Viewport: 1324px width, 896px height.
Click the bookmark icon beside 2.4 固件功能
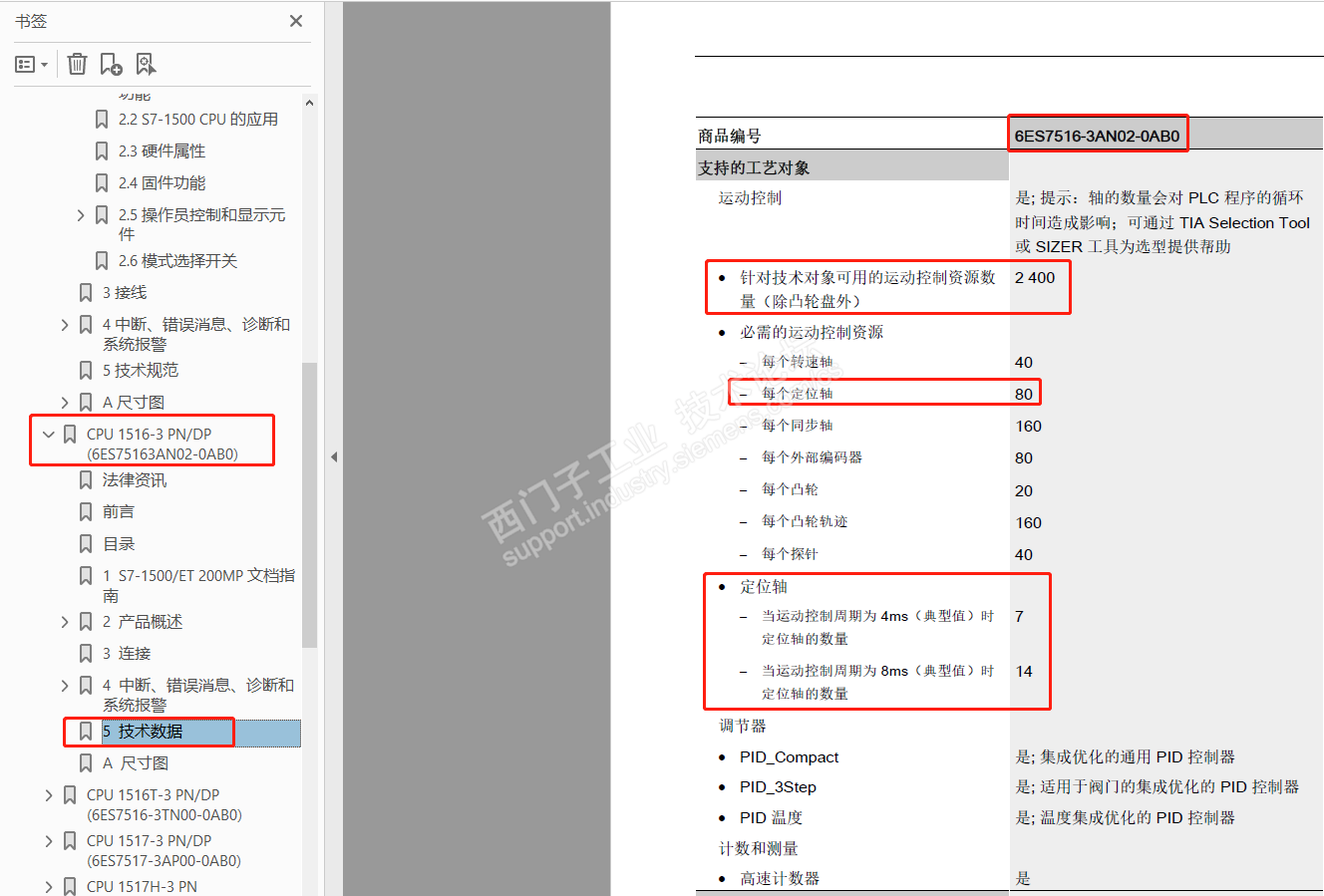point(102,183)
